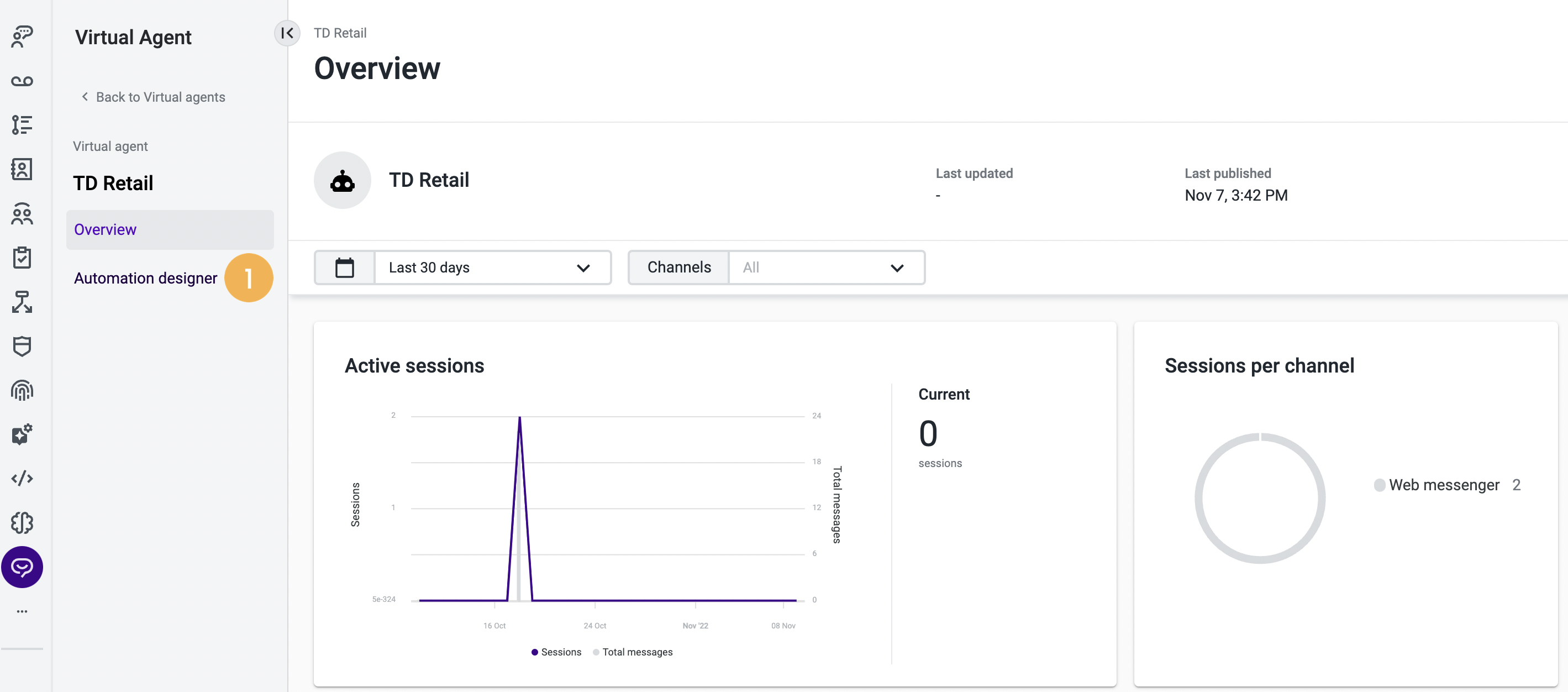
Task: Click the clipboard checklist icon
Action: coord(22,258)
